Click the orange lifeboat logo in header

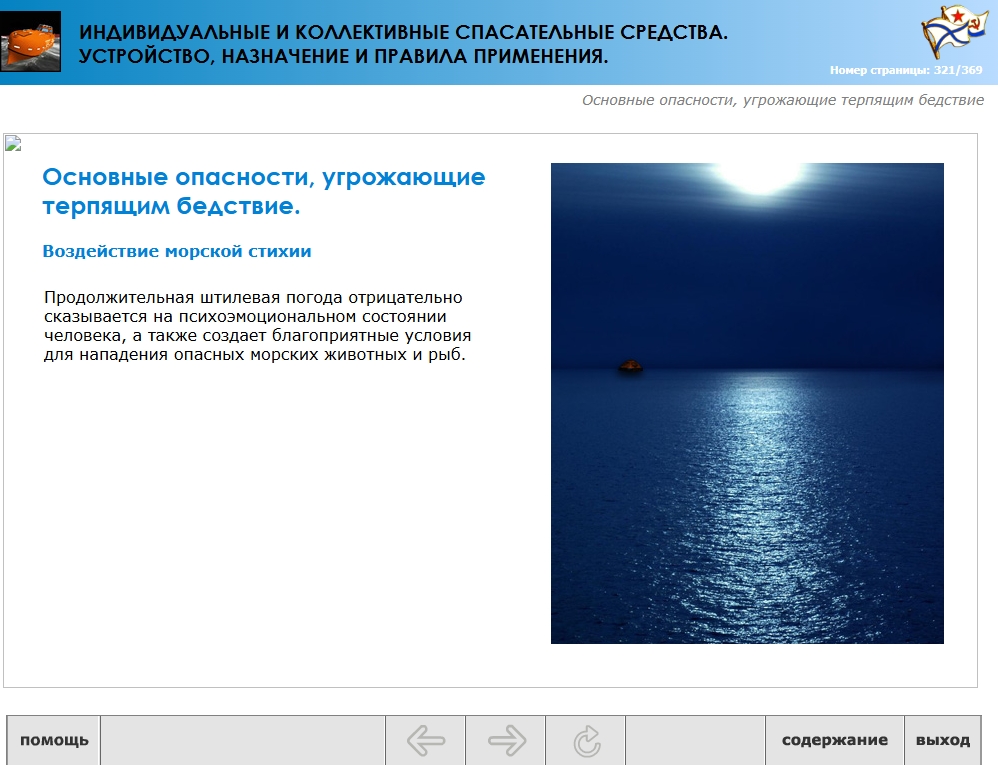(x=30, y=40)
